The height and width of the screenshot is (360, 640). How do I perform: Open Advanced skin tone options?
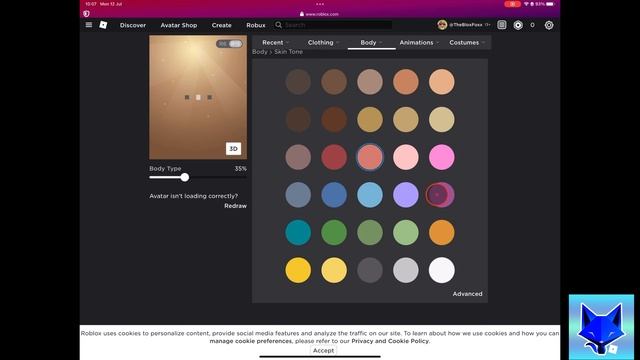pyautogui.click(x=467, y=294)
